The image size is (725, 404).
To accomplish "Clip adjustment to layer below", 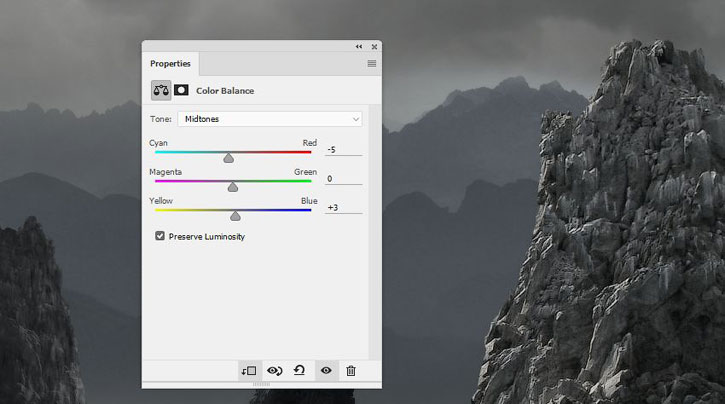I will click(x=249, y=371).
